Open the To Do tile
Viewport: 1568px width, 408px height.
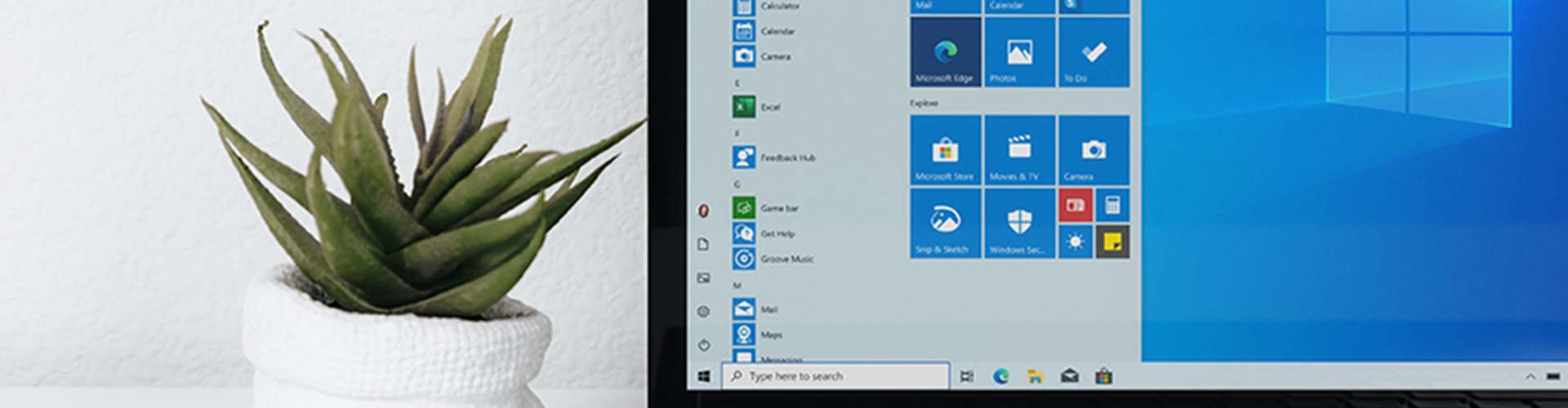coord(1094,52)
